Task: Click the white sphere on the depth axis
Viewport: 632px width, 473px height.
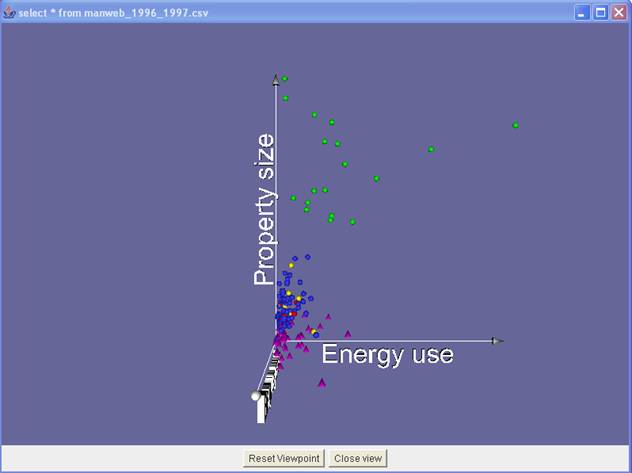Action: coord(257,397)
